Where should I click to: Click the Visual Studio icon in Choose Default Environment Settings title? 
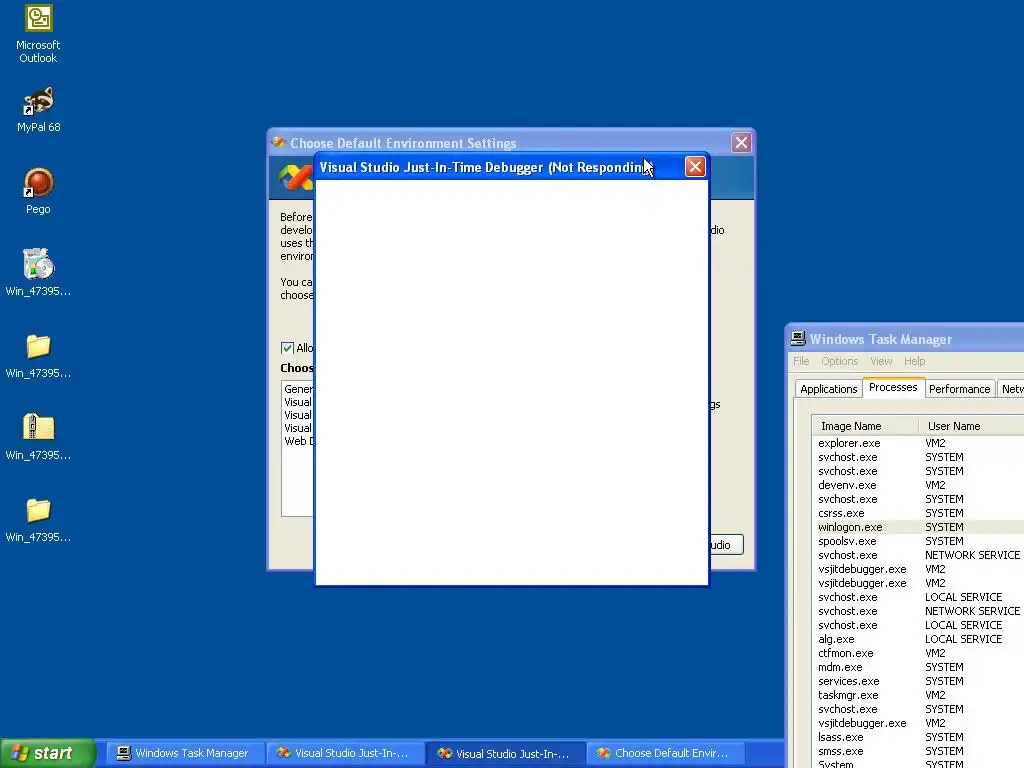coord(280,142)
